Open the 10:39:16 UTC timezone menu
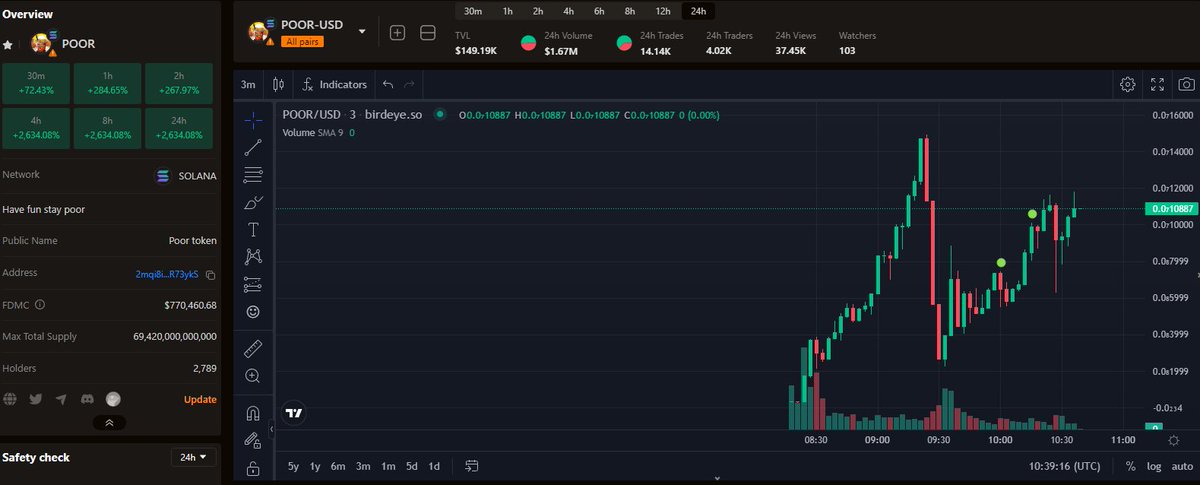The image size is (1200, 485). click(1064, 466)
